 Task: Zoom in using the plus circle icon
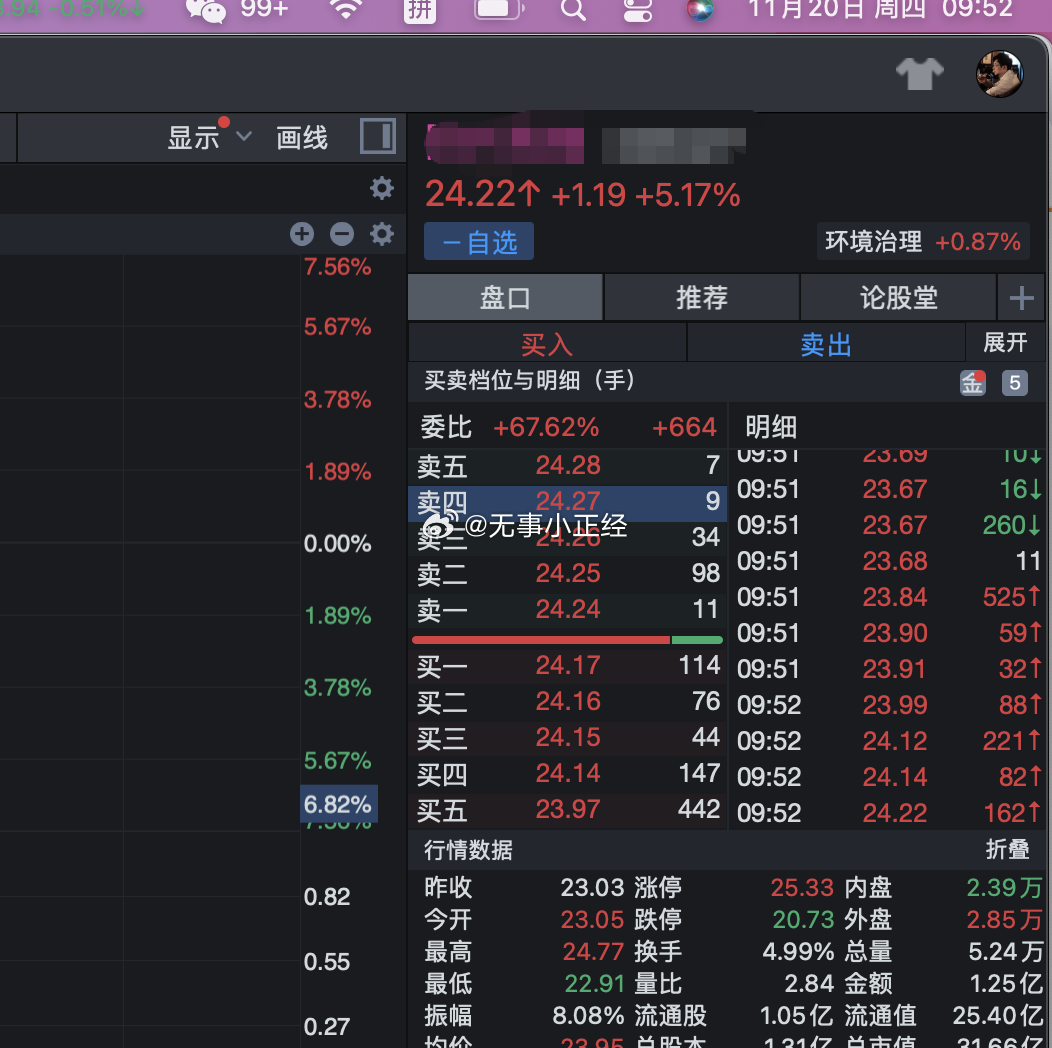(x=301, y=233)
